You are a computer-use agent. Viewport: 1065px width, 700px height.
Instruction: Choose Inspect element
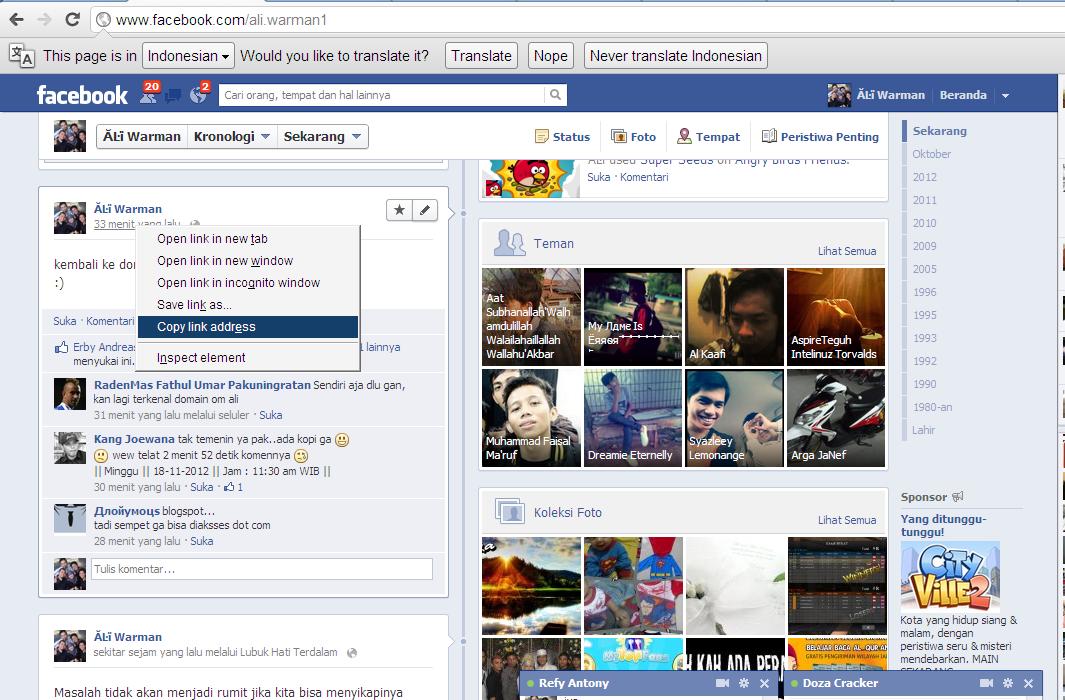(x=248, y=358)
